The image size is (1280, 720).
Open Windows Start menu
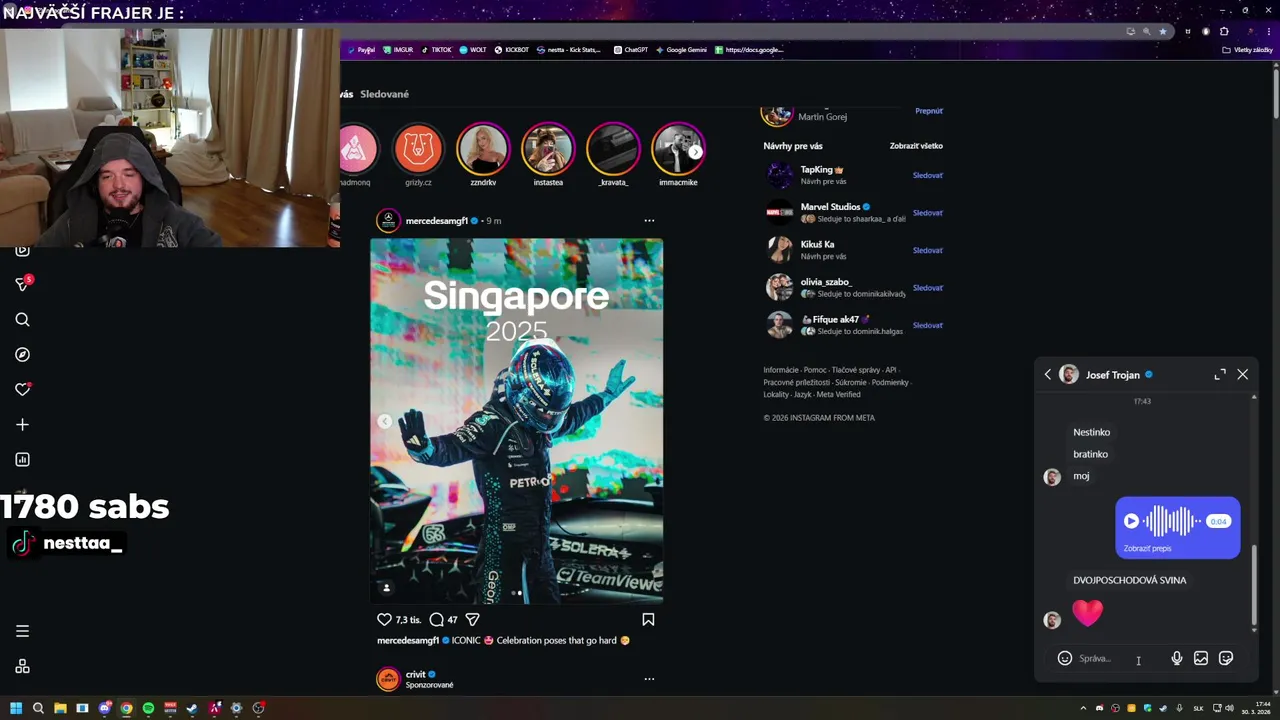(x=16, y=708)
